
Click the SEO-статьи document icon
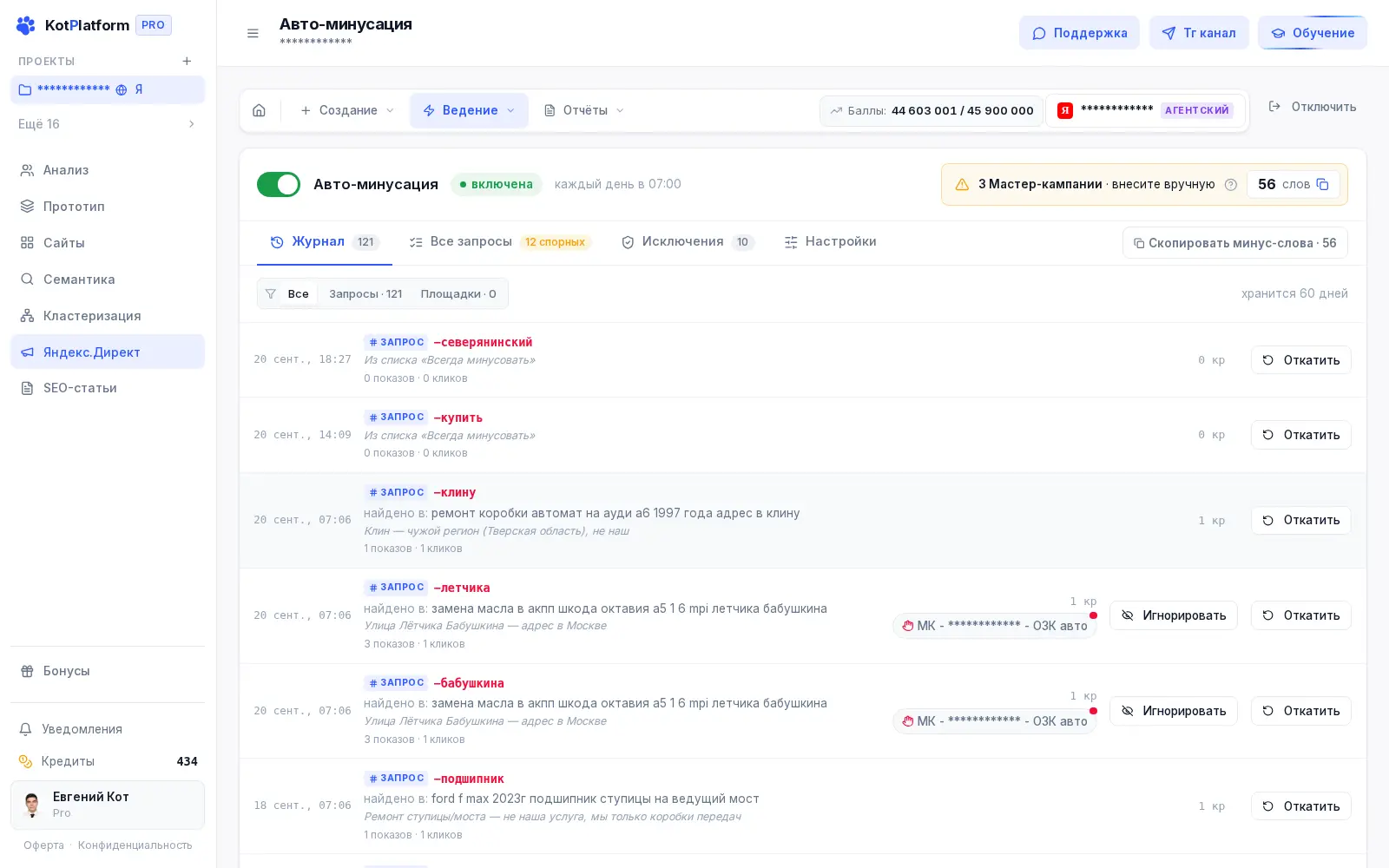coord(27,388)
